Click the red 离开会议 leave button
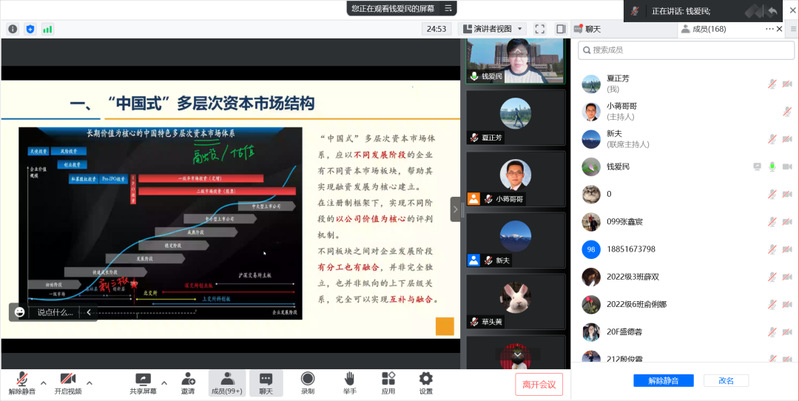This screenshot has height=401, width=799. [x=541, y=384]
